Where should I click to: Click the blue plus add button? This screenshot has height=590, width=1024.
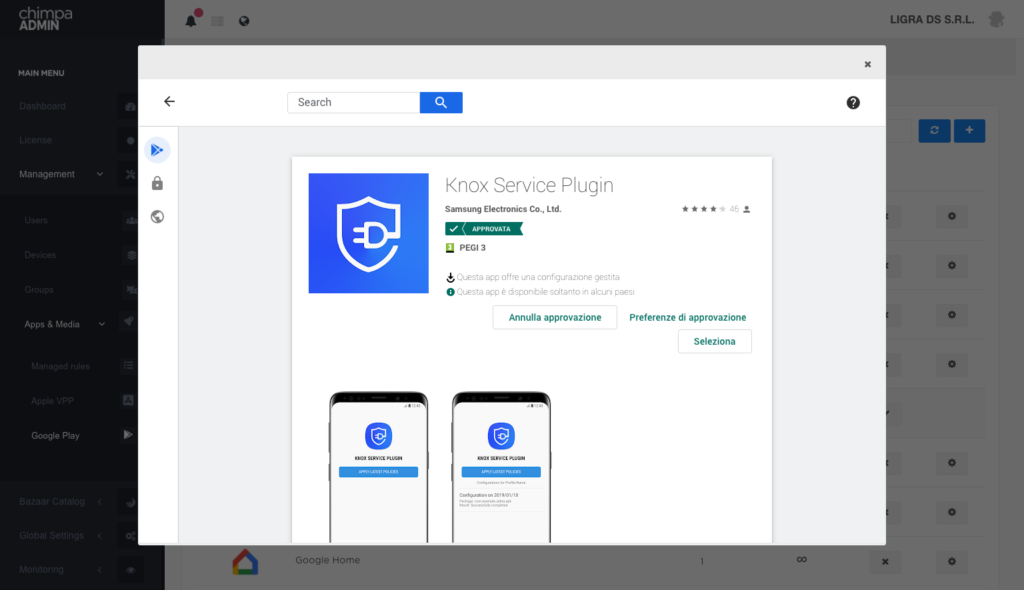pos(969,131)
